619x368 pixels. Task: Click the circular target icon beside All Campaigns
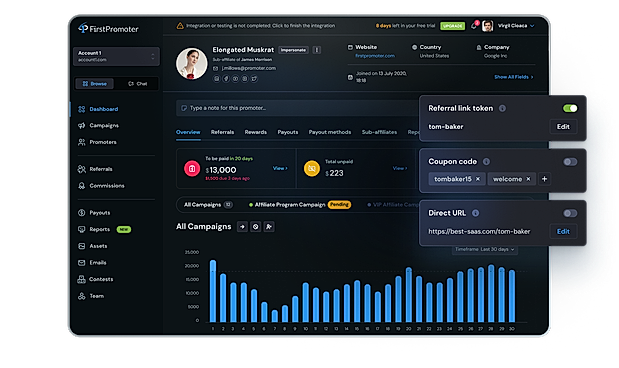tap(255, 227)
